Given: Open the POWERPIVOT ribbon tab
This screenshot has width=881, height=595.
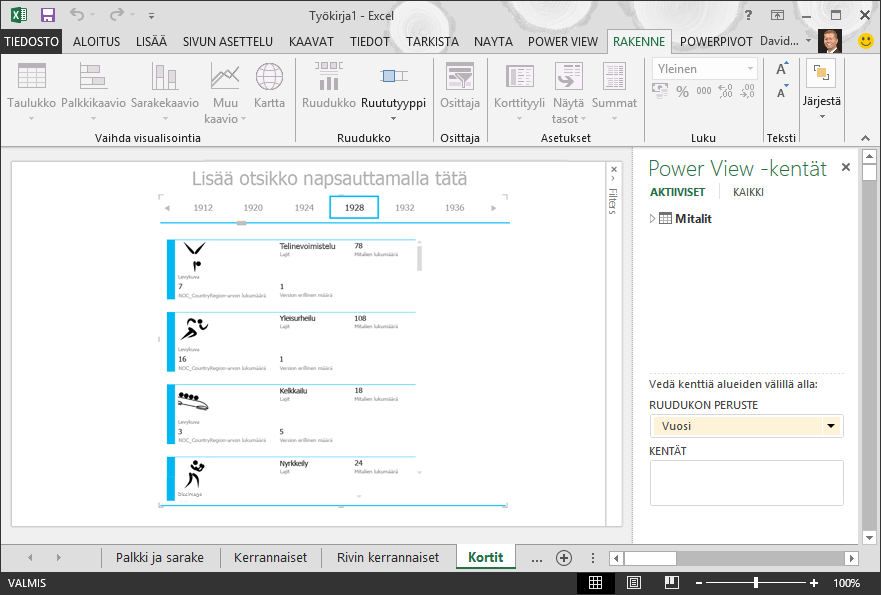Looking at the screenshot, I should pos(716,42).
